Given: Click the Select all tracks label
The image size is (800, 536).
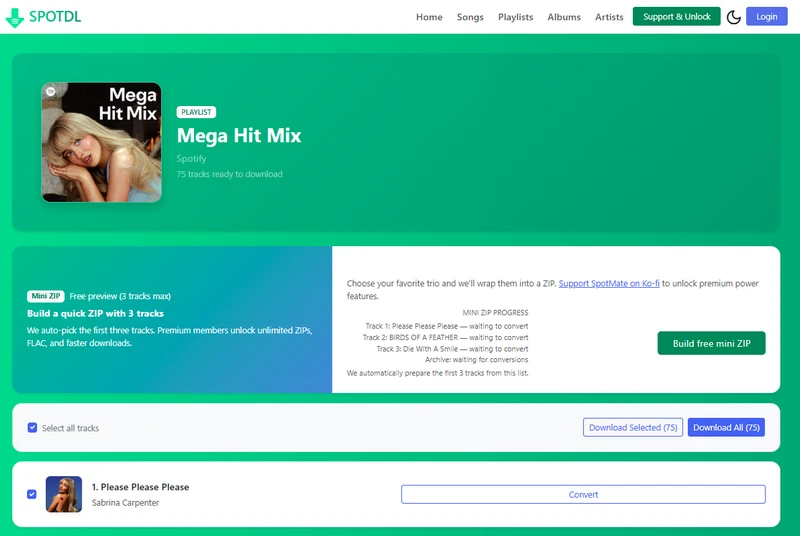Looking at the screenshot, I should coord(70,428).
